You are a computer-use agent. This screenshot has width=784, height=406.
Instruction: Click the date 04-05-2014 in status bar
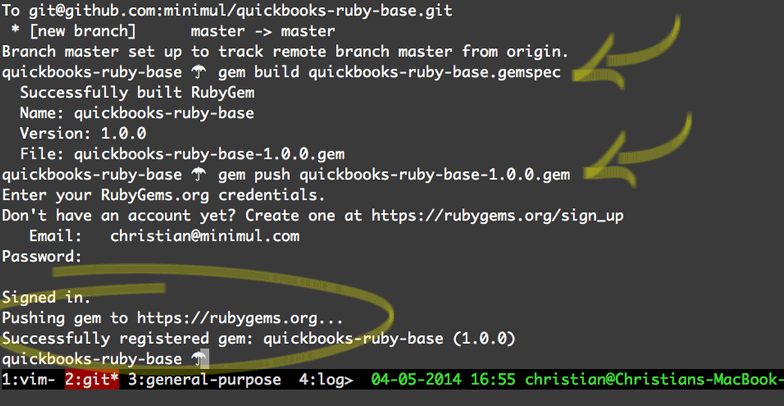[416, 380]
